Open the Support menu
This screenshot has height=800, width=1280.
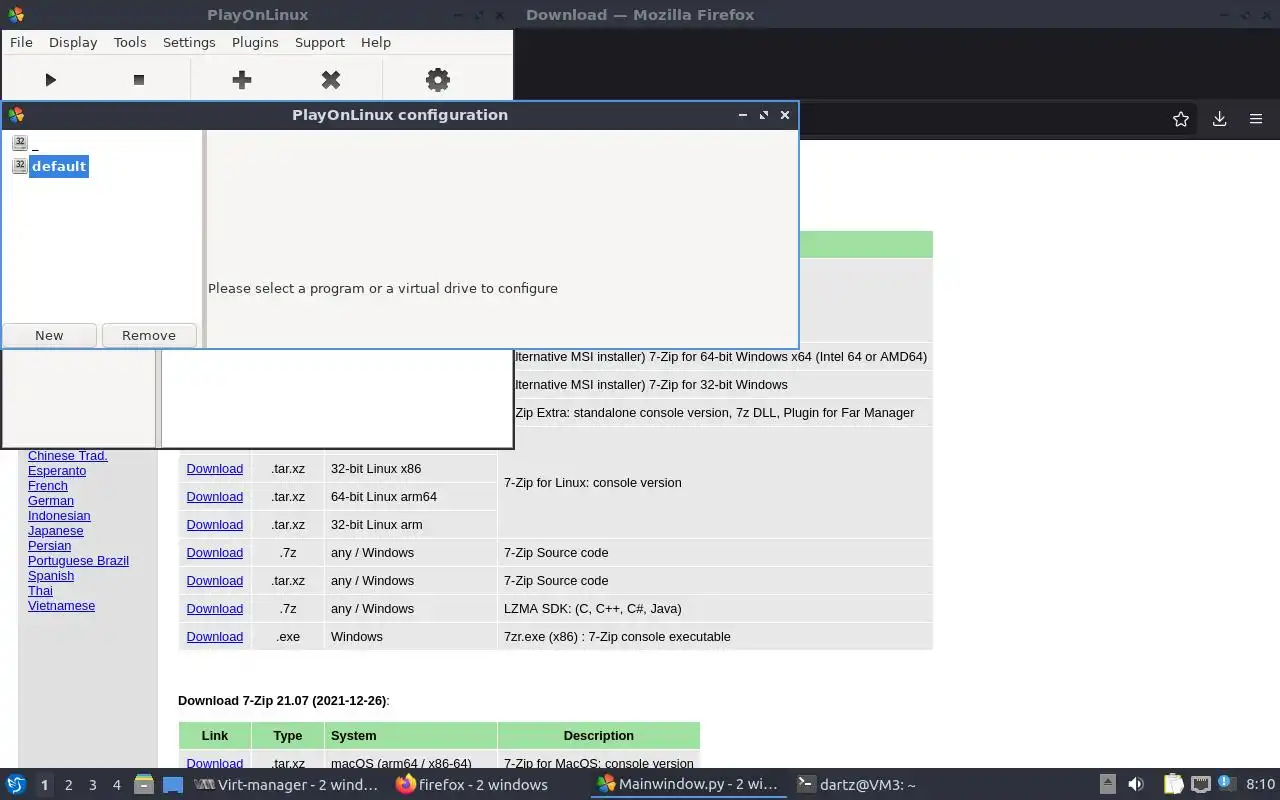pos(320,42)
